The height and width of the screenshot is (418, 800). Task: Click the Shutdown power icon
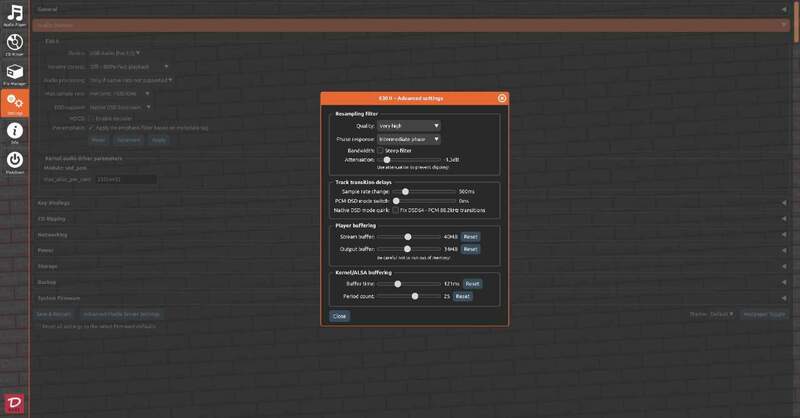[15, 162]
